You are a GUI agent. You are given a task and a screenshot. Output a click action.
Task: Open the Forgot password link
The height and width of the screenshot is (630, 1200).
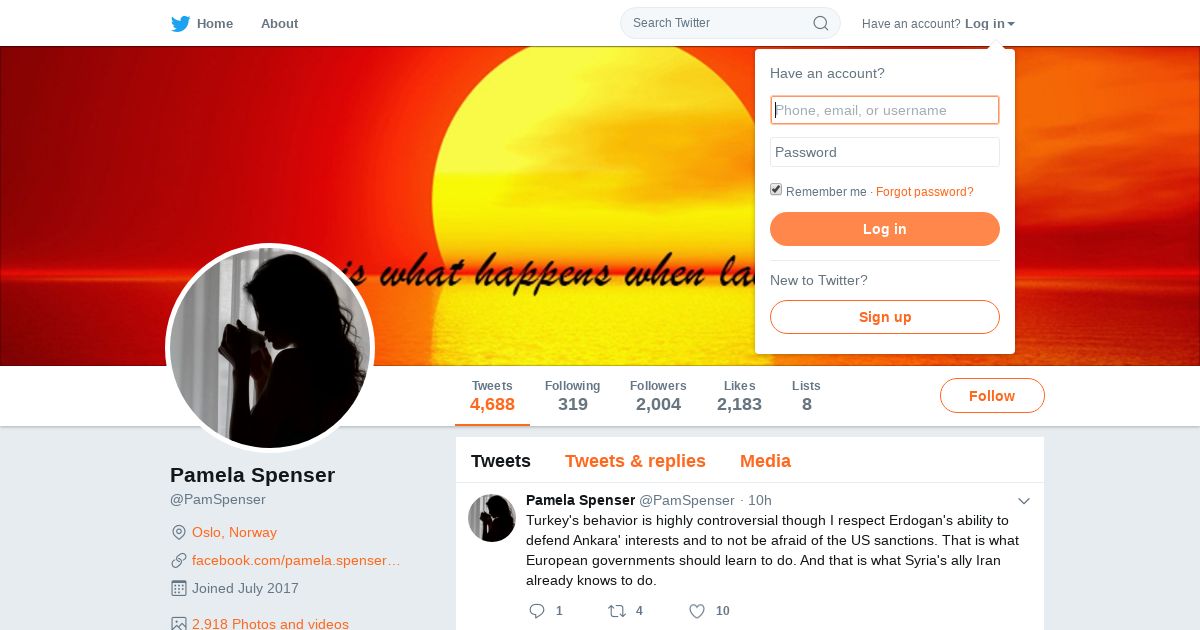(924, 192)
